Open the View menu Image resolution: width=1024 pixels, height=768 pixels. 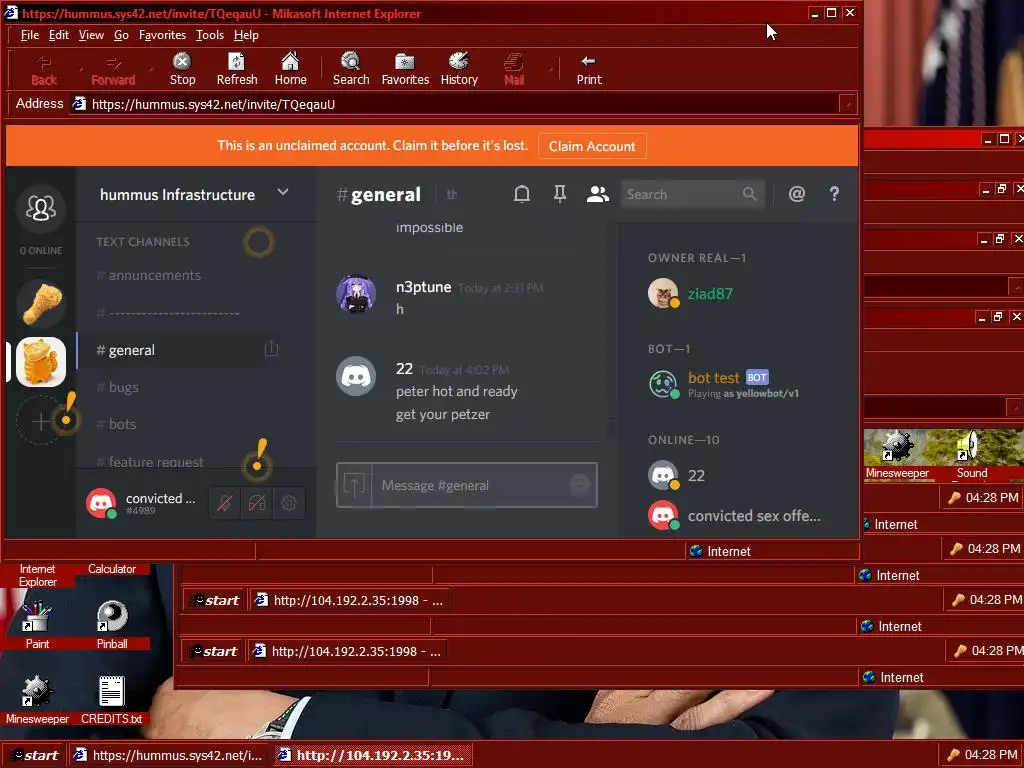91,35
